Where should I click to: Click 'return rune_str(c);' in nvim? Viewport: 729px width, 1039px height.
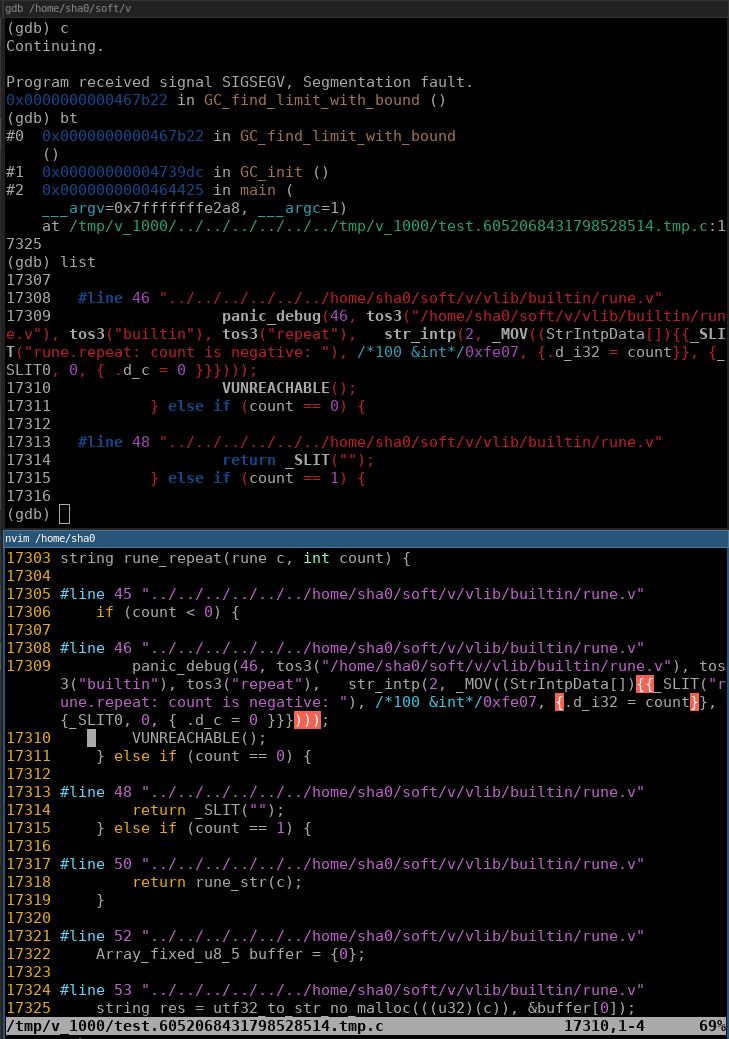[217, 883]
